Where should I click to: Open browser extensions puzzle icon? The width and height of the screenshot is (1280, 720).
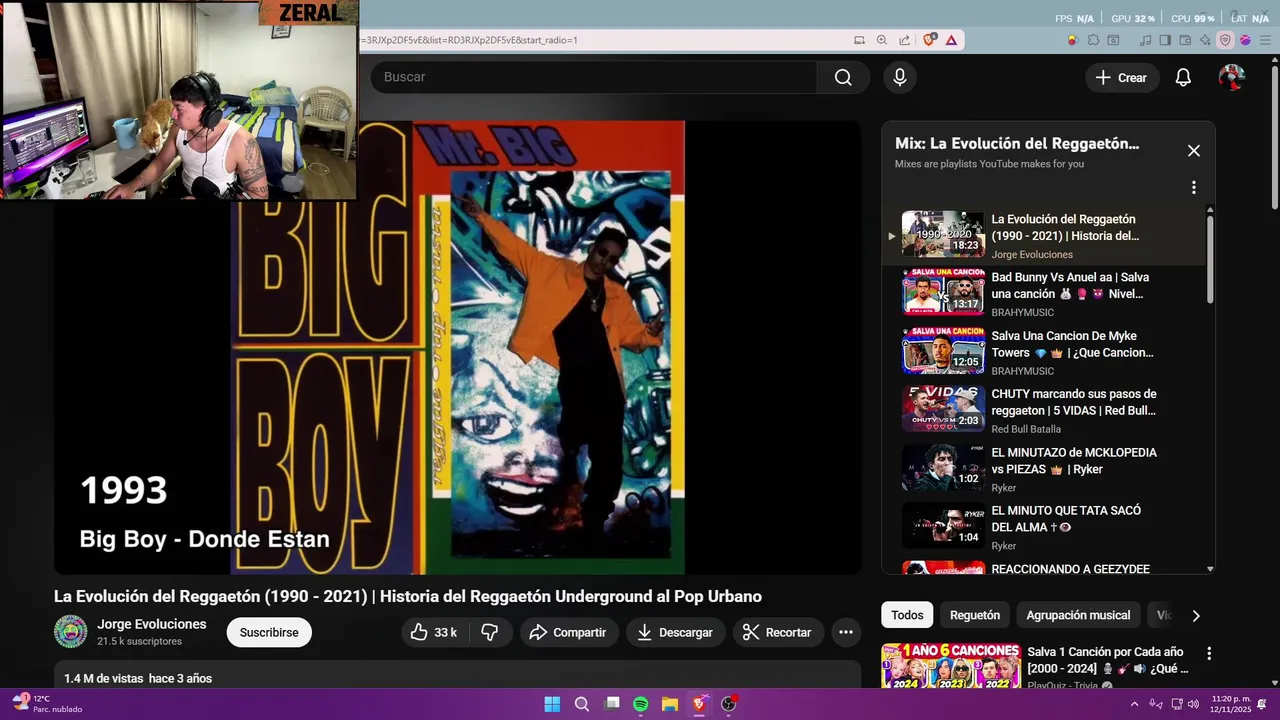1093,40
